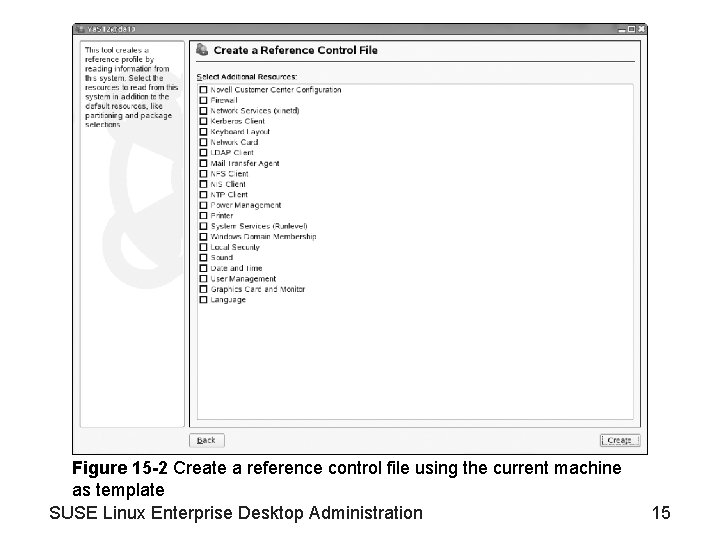Tick the Sound checkbox
Image resolution: width=720 pixels, height=540 pixels.
[x=203, y=258]
